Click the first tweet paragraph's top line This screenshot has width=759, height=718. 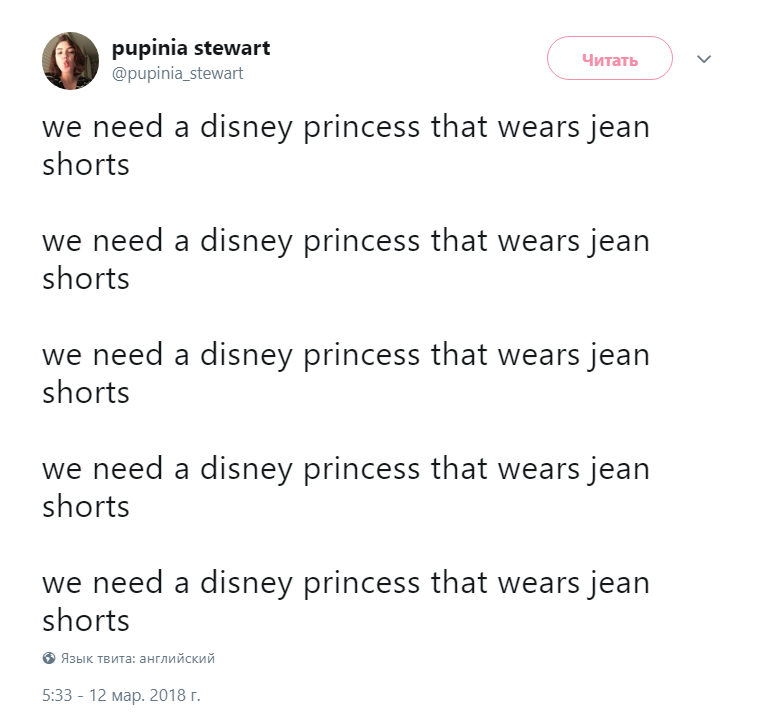click(346, 127)
